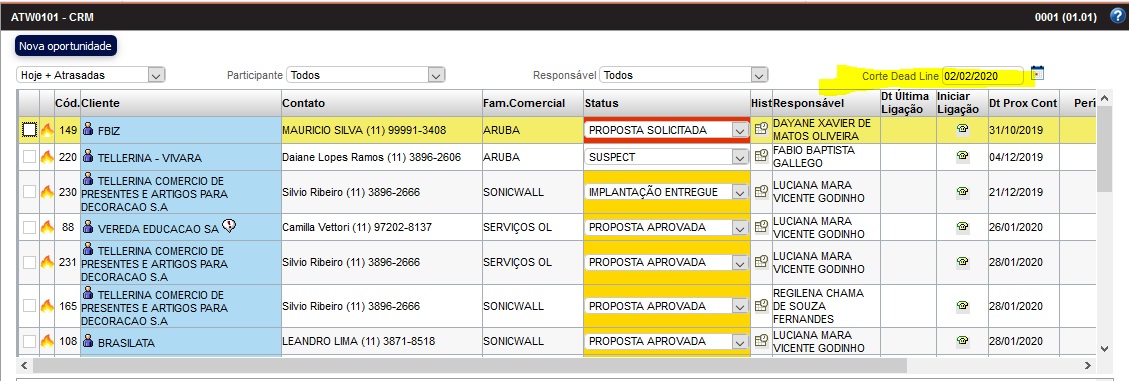The image size is (1129, 381).
Task: Click person icon next to BRASILATA client
Action: 89,340
